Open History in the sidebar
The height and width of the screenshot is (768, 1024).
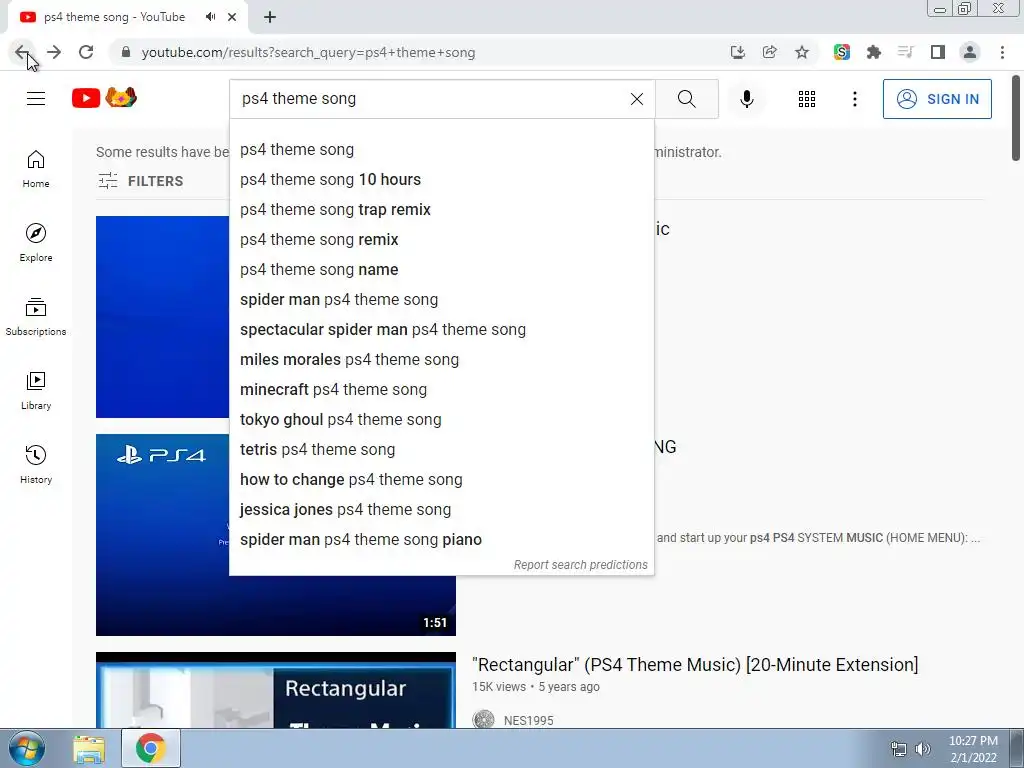tap(36, 464)
